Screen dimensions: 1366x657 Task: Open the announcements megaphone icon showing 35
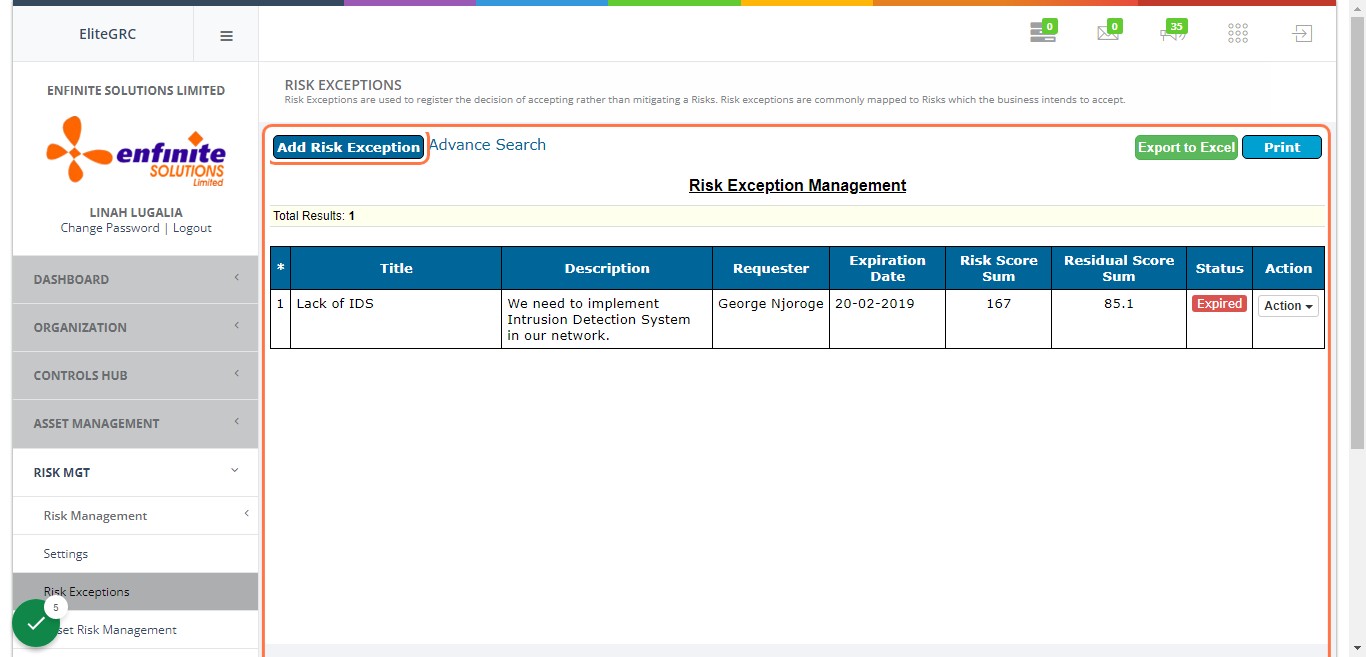1172,33
